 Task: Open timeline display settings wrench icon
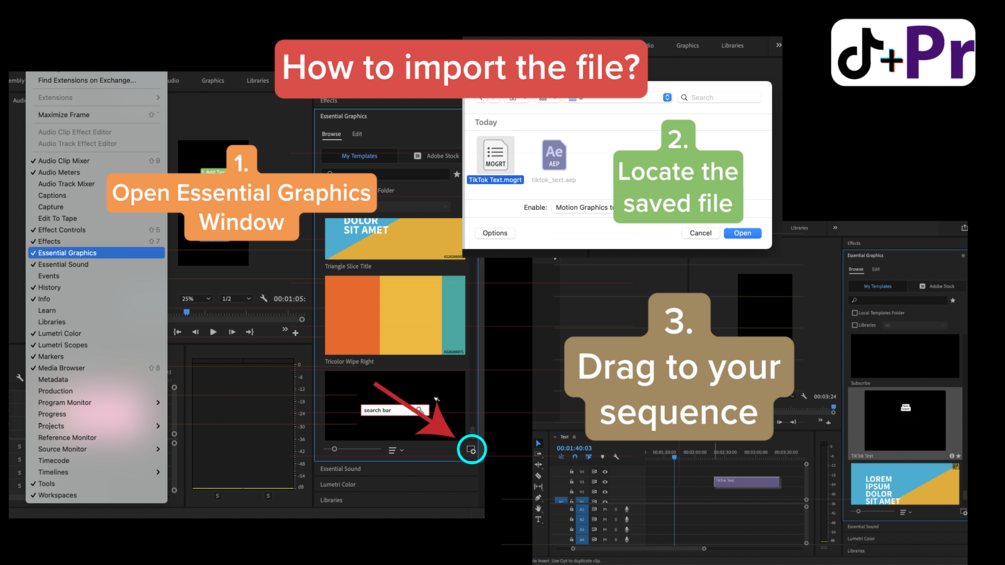click(x=616, y=457)
